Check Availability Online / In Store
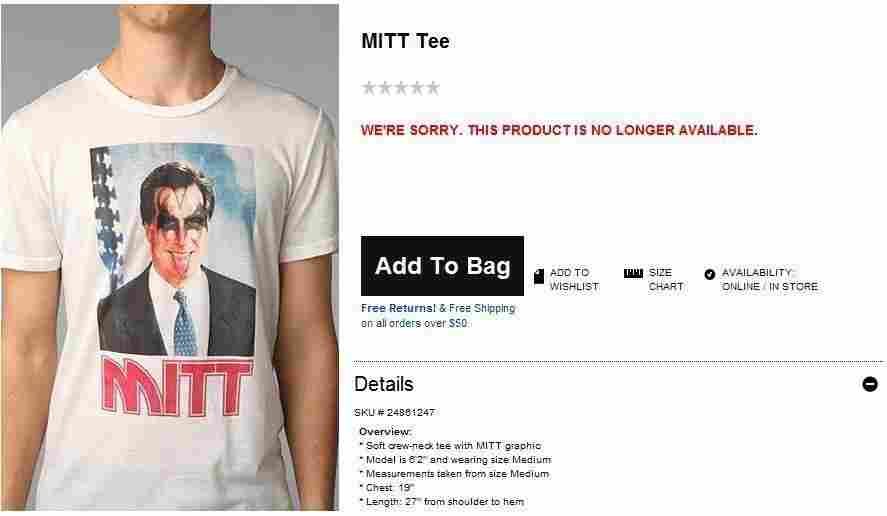887x516 pixels. 769,280
